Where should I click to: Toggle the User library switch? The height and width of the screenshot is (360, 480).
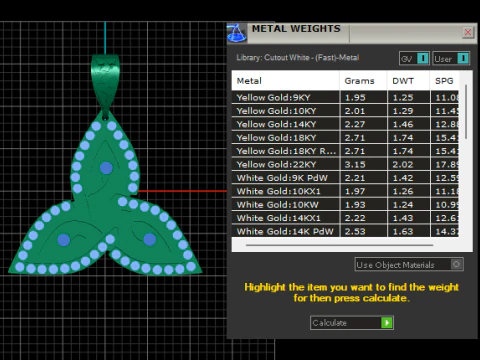[x=451, y=59]
